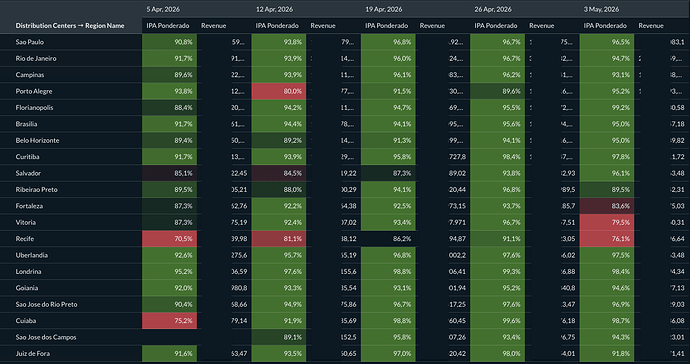Click Sao Paulo's 90,8% cell for 5 Apr
The height and width of the screenshot is (364, 690).
169,42
